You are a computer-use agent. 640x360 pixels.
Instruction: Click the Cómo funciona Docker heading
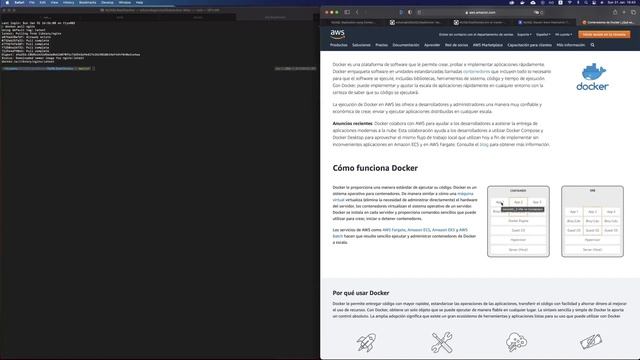375,168
